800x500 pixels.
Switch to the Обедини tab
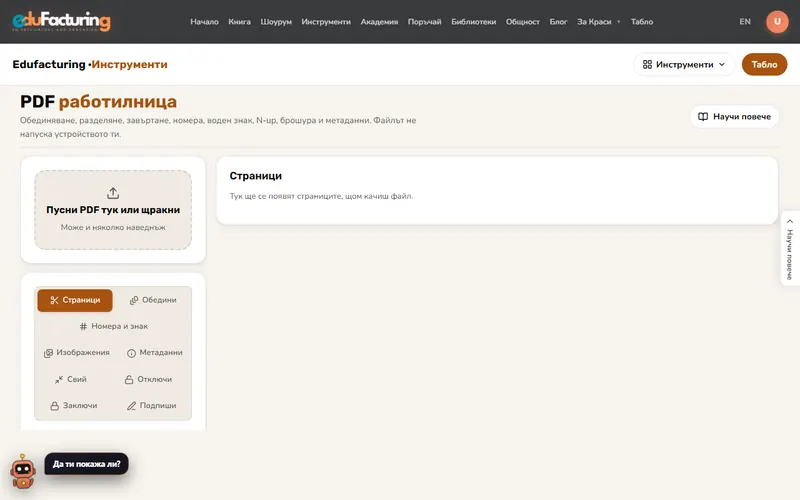pos(153,300)
